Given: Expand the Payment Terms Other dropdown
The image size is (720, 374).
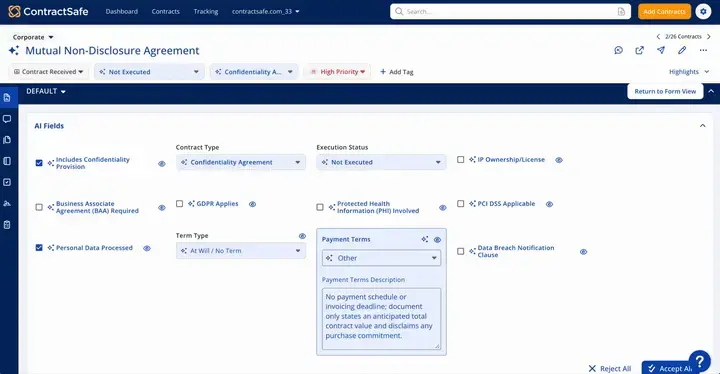Looking at the screenshot, I should pos(381,258).
